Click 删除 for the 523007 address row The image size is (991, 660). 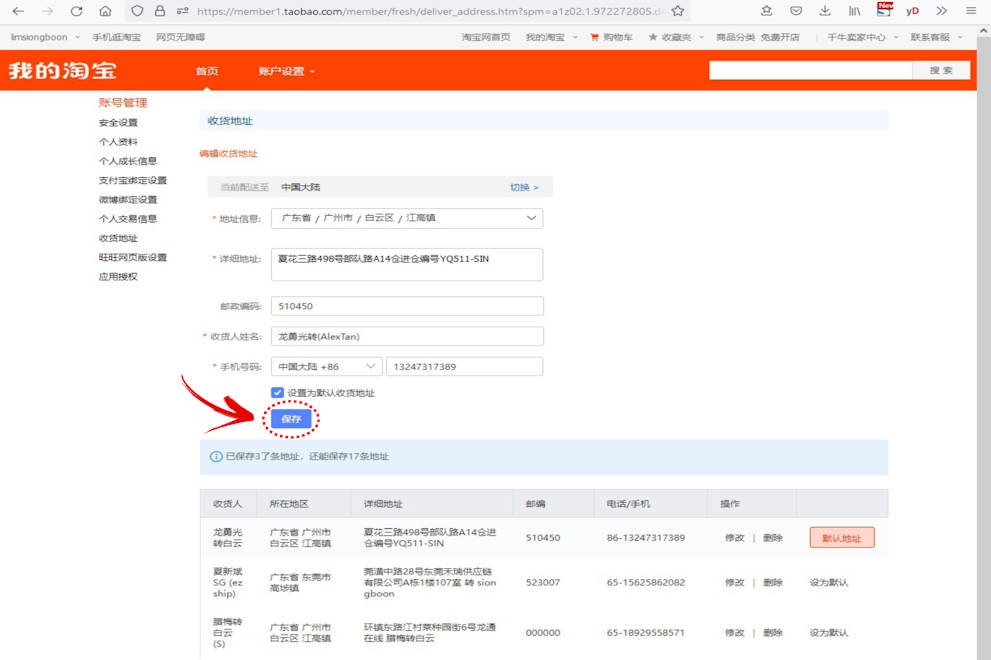[x=772, y=582]
